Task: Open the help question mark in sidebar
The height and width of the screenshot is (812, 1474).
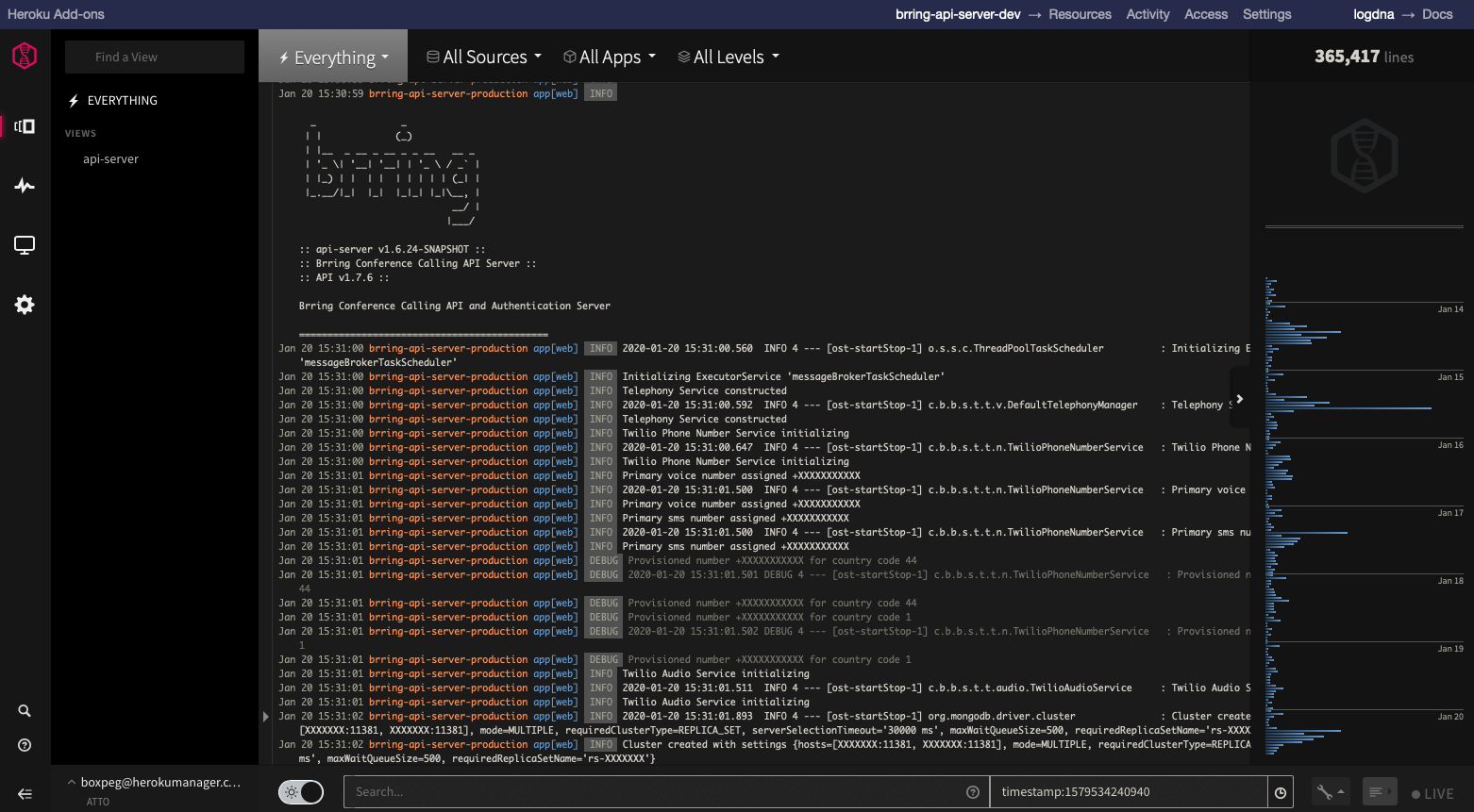Action: tap(25, 745)
